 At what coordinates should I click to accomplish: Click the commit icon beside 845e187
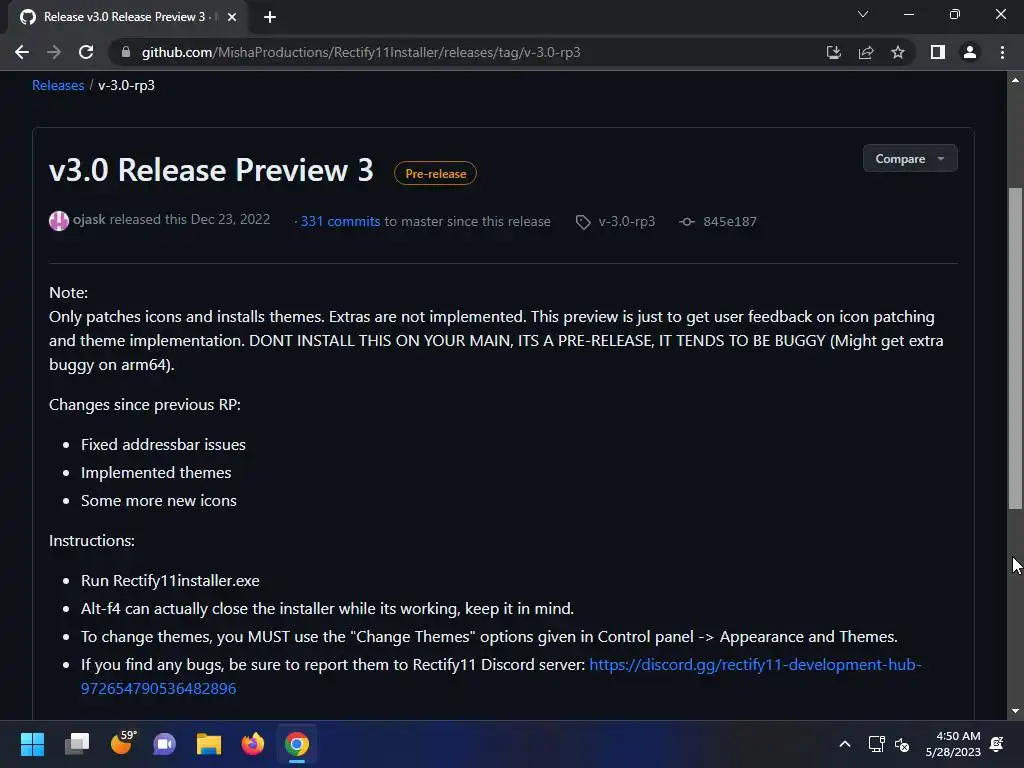[687, 222]
